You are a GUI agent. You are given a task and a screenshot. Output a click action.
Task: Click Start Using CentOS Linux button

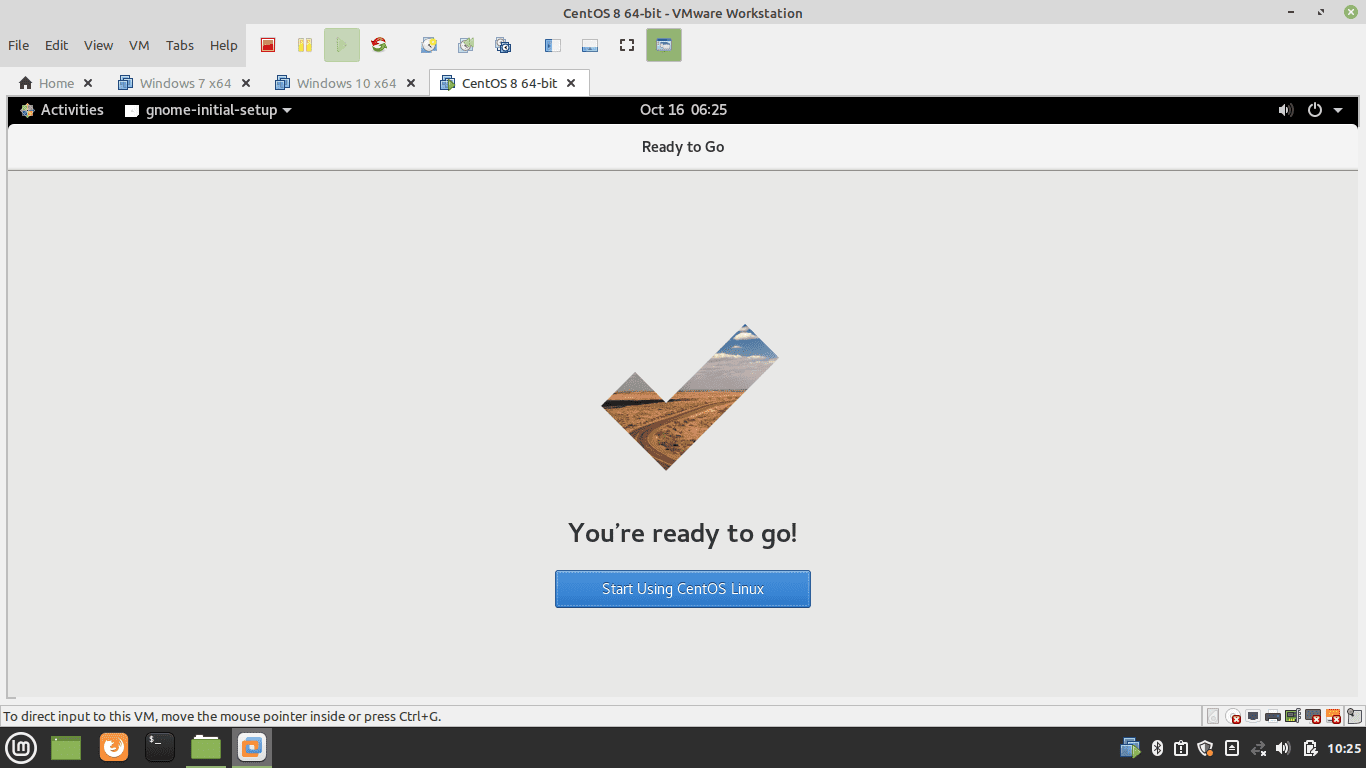[683, 589]
